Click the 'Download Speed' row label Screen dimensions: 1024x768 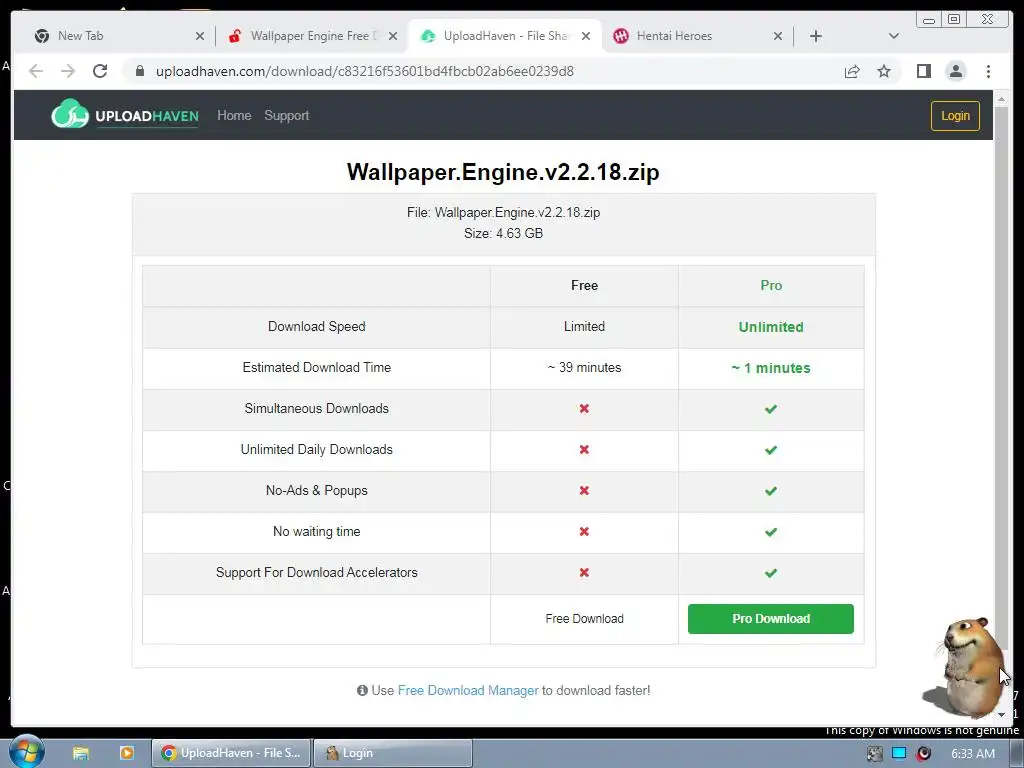click(317, 326)
